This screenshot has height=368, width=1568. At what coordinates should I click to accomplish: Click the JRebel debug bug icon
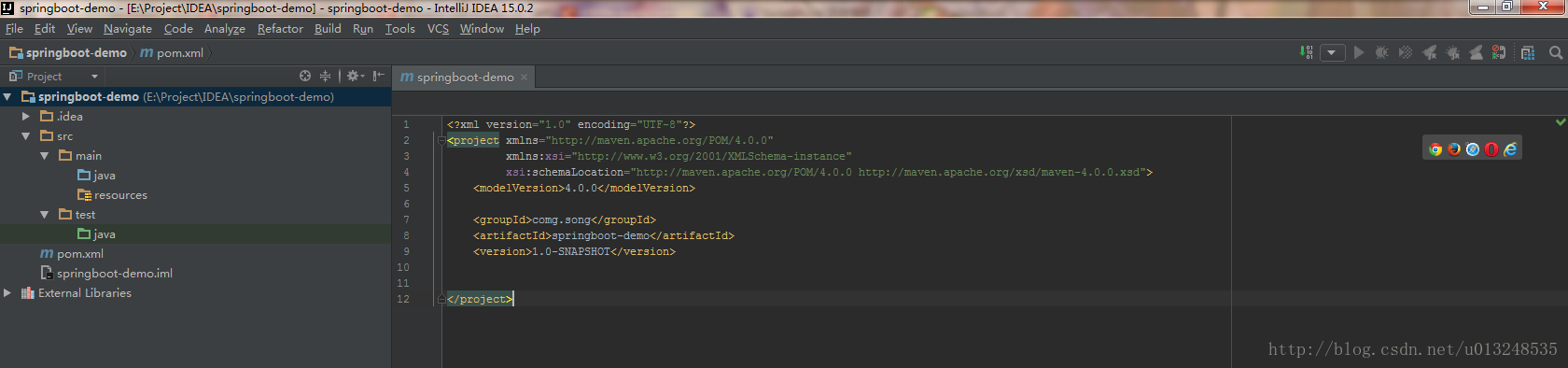1452,52
